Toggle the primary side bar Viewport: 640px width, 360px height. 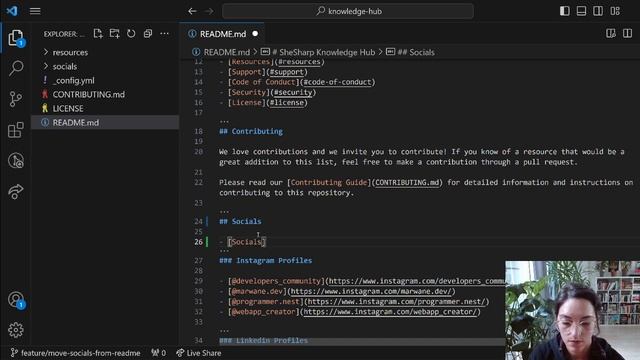click(564, 11)
